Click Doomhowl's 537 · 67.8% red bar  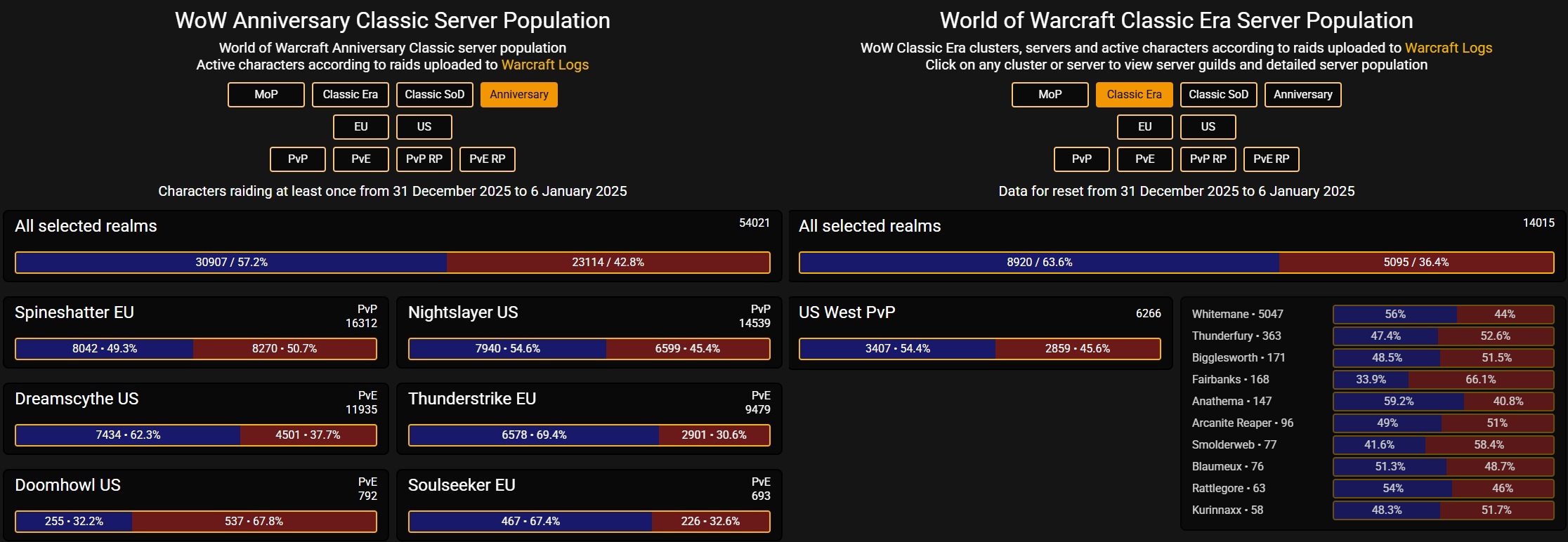pos(254,522)
